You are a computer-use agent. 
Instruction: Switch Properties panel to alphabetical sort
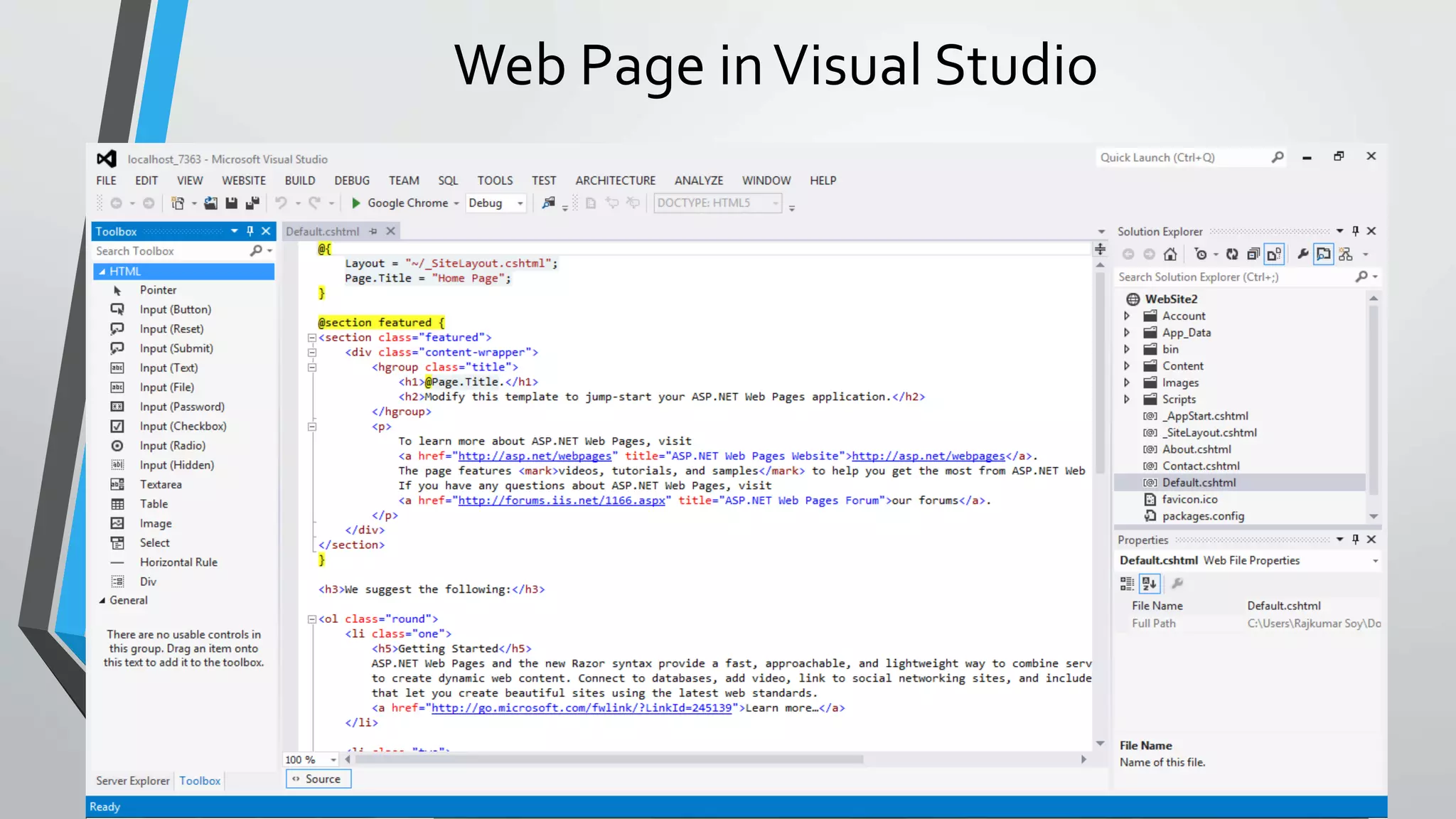tap(1150, 584)
